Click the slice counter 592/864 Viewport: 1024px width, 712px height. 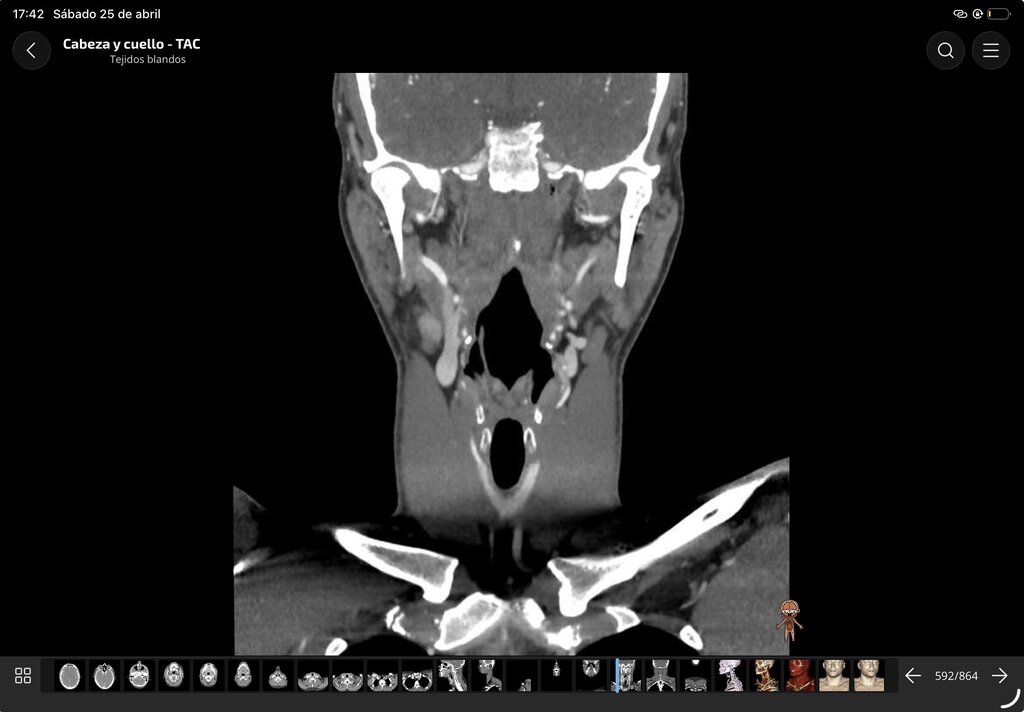pos(956,675)
